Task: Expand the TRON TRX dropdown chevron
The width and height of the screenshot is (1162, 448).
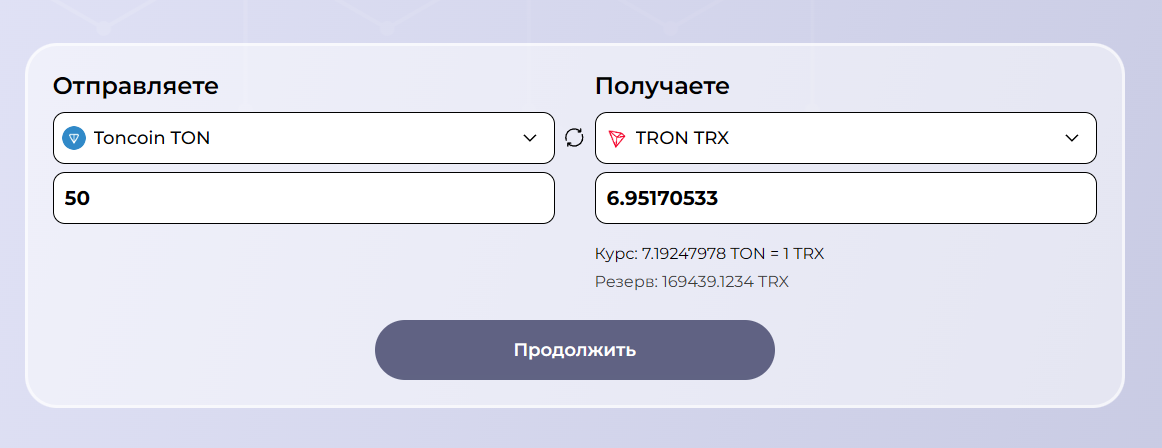Action: (x=1072, y=138)
